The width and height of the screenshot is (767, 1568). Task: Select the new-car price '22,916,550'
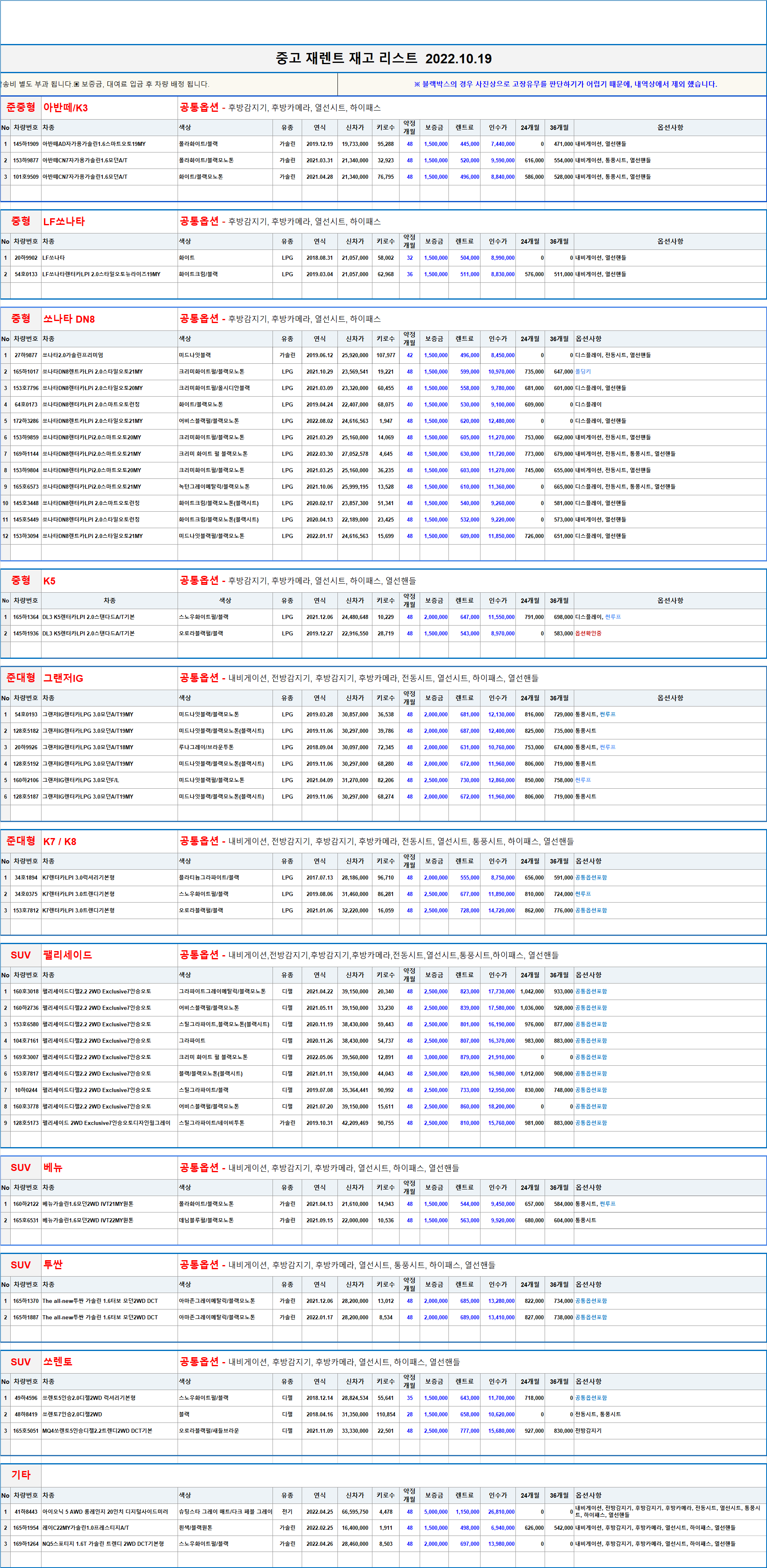(355, 634)
